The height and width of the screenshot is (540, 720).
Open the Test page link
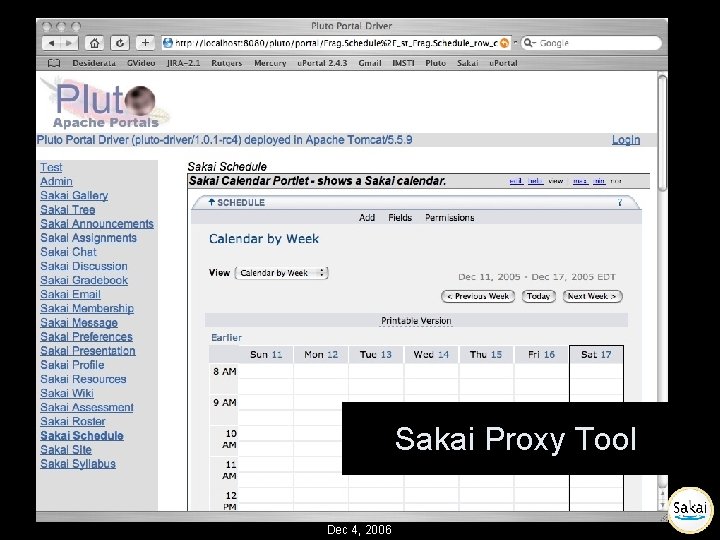click(x=51, y=167)
